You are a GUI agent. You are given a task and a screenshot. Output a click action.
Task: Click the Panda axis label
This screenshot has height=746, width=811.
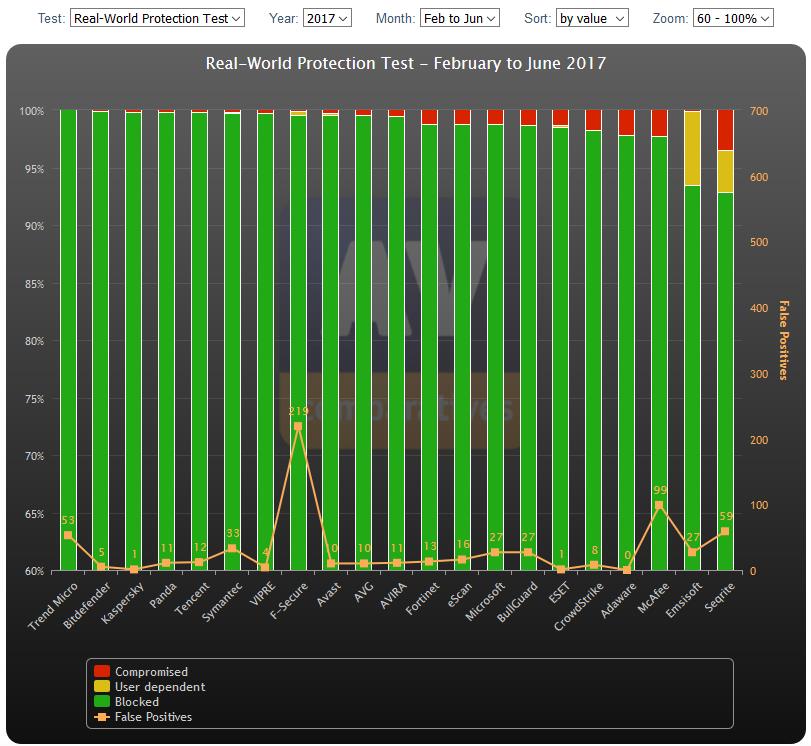coord(163,595)
